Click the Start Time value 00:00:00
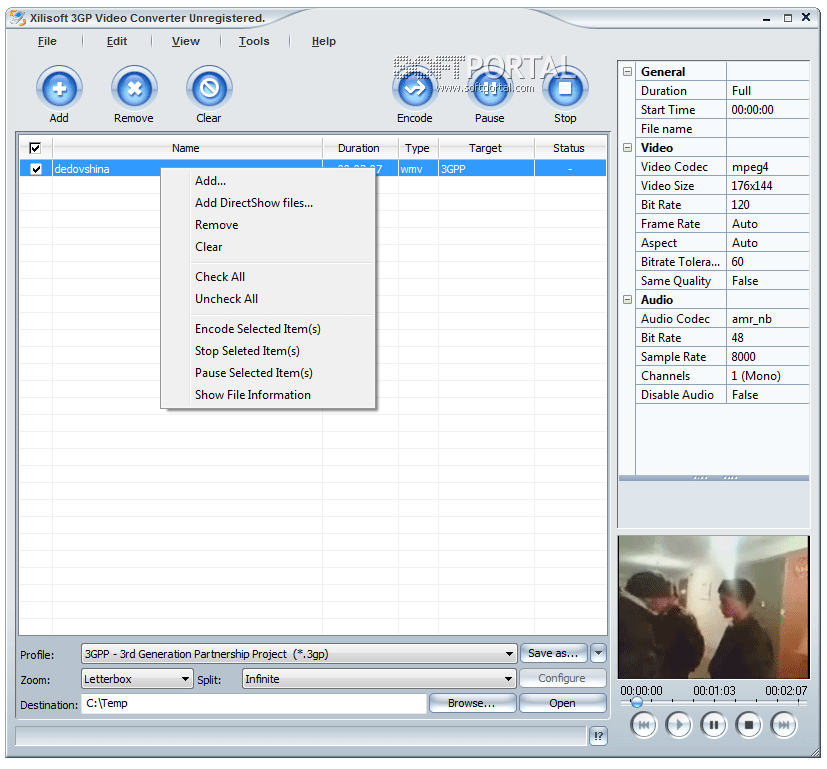Image resolution: width=827 pixels, height=769 pixels. 767,110
